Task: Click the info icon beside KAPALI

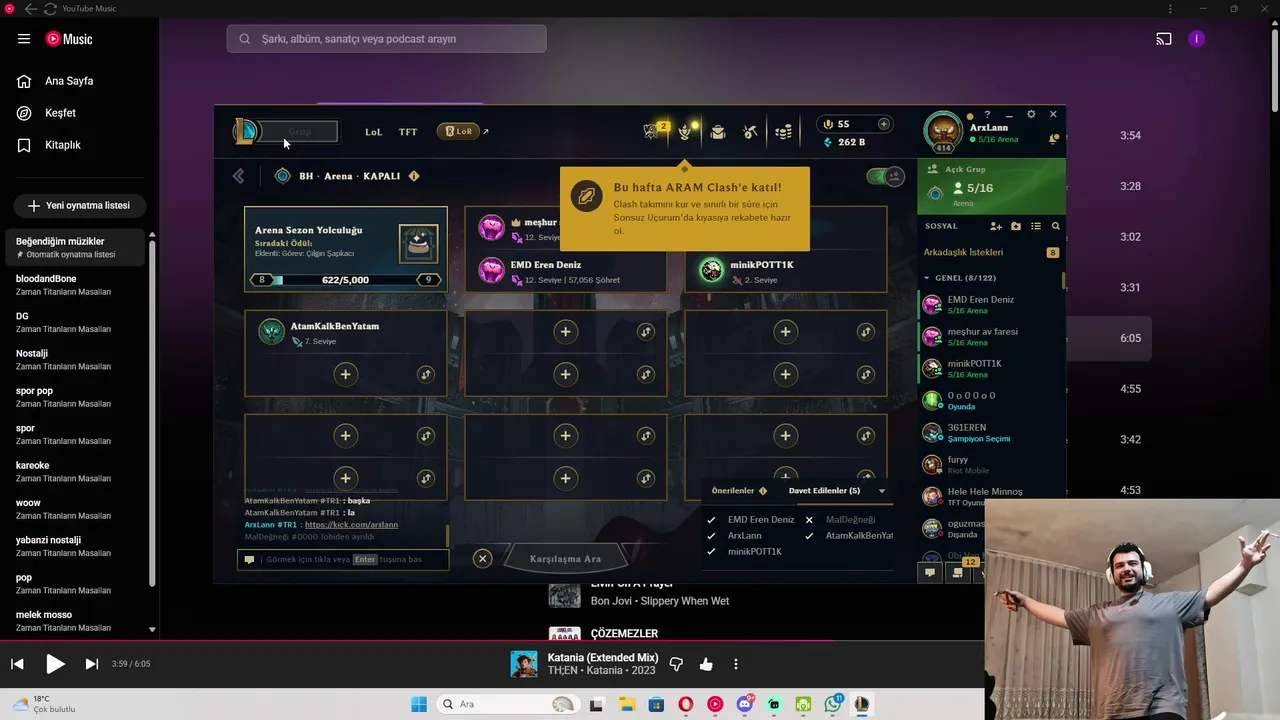Action: pyautogui.click(x=414, y=176)
